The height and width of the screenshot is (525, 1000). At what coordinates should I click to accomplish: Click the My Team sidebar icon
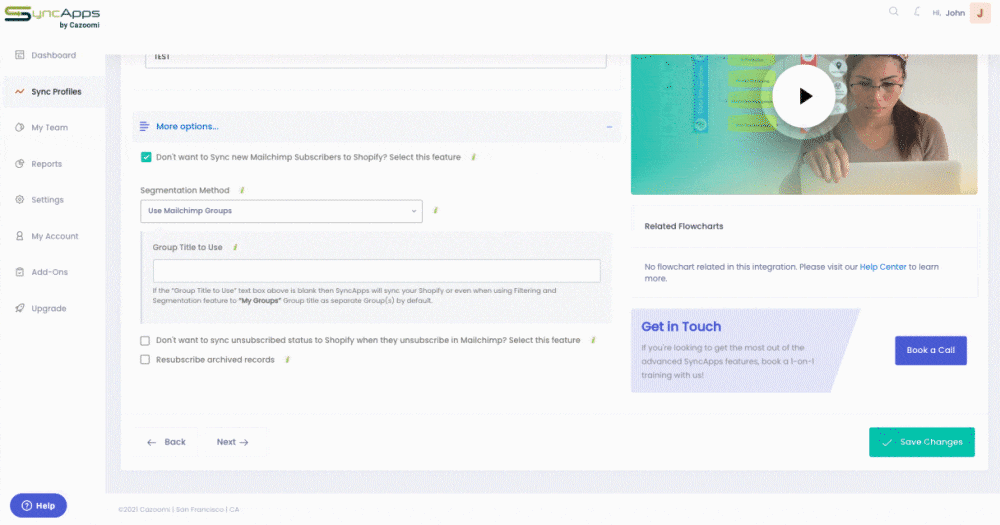pyautogui.click(x=20, y=128)
